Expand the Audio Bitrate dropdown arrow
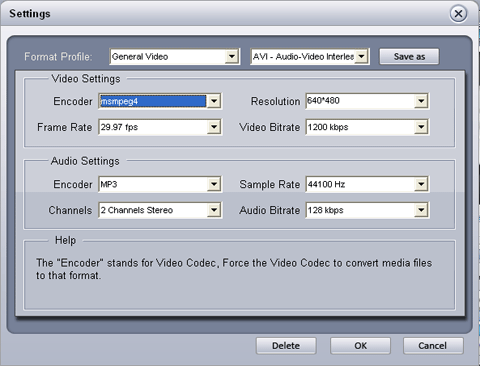The height and width of the screenshot is (366, 480). coord(421,210)
